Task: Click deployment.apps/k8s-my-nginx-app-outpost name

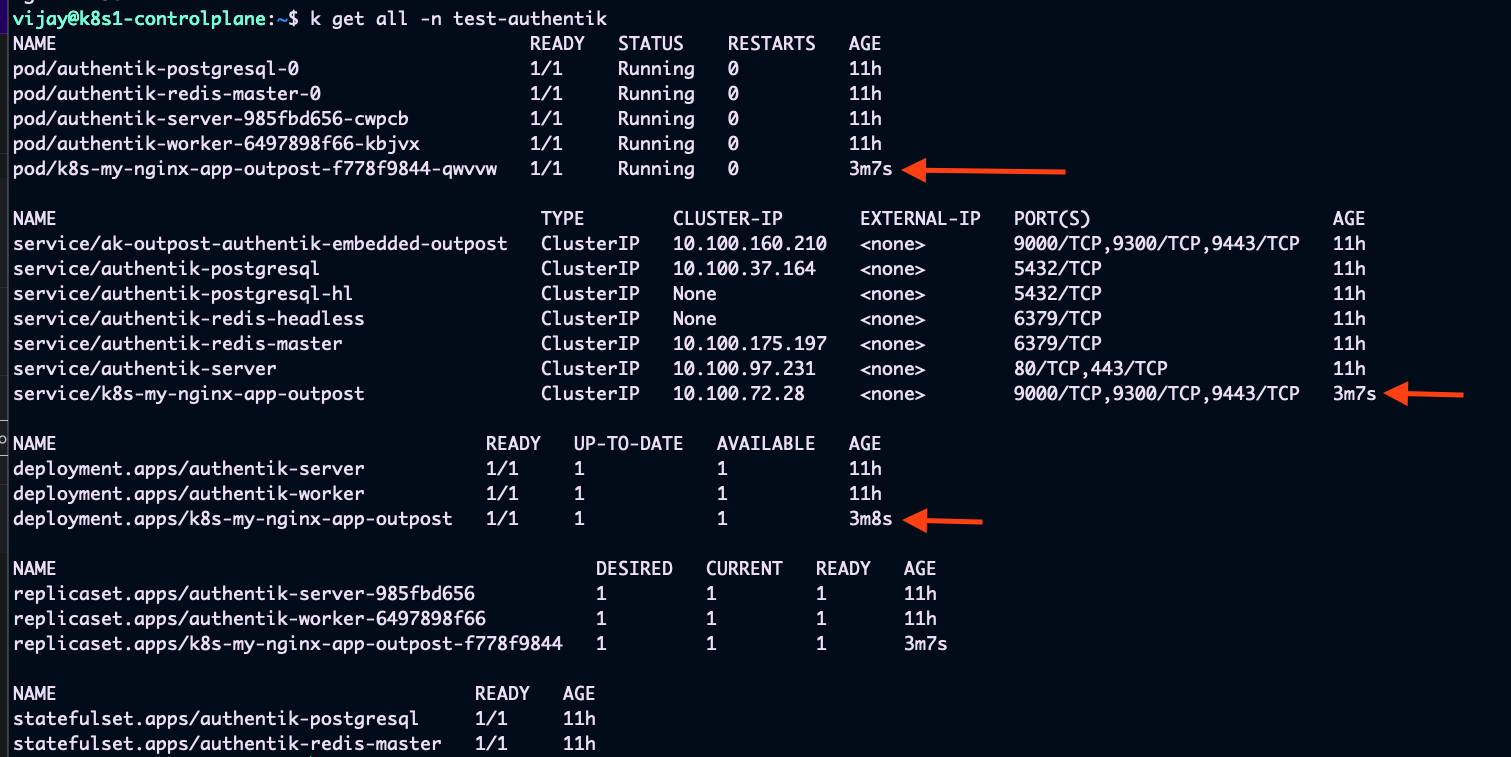Action: click(233, 519)
